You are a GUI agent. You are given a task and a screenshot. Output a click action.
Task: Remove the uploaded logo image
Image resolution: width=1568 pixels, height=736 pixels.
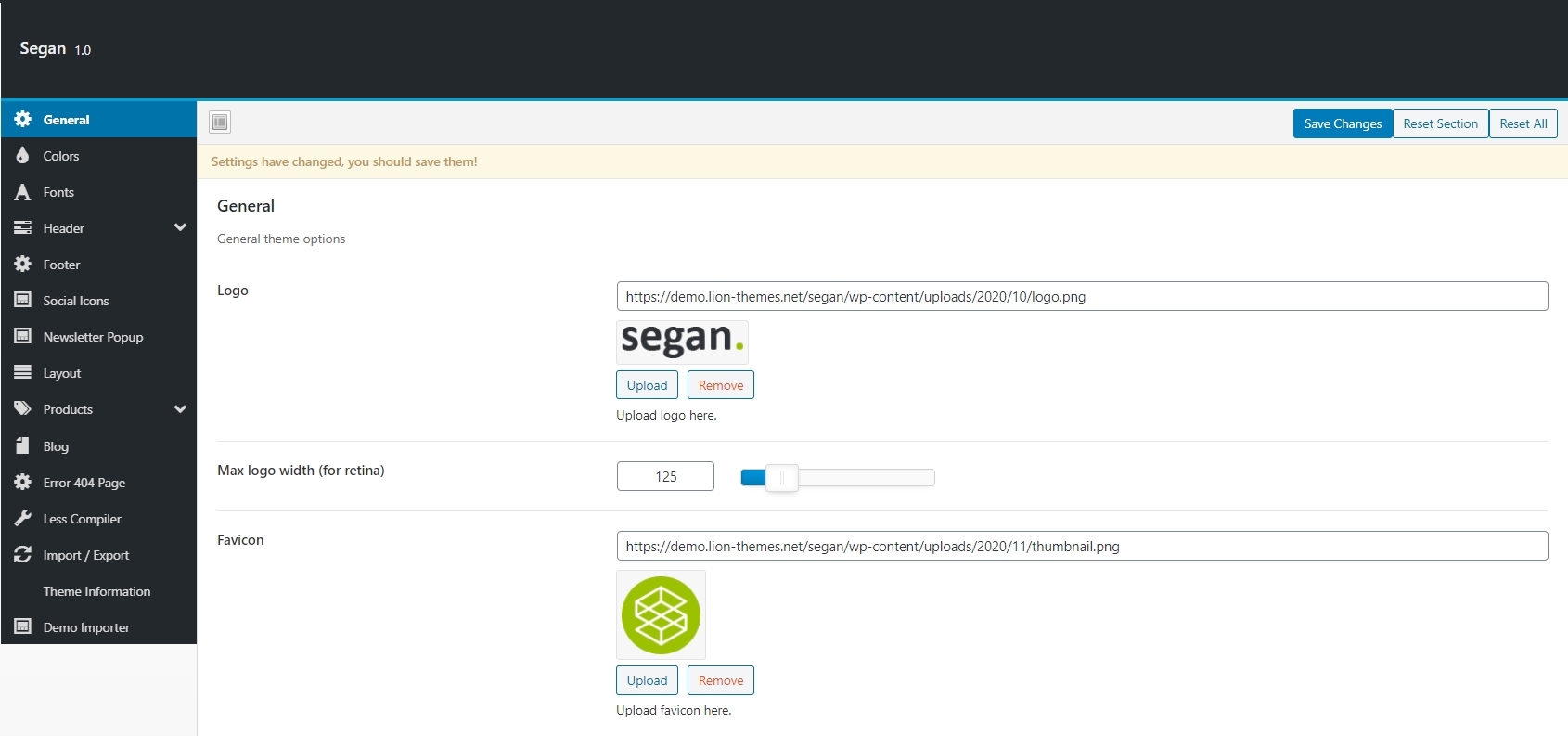[x=720, y=385]
